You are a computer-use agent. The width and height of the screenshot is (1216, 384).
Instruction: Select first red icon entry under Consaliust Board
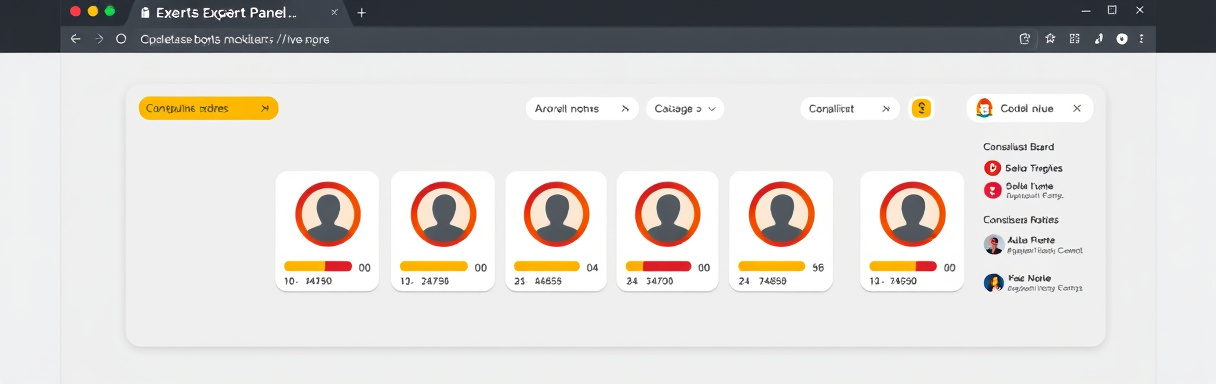point(1023,168)
